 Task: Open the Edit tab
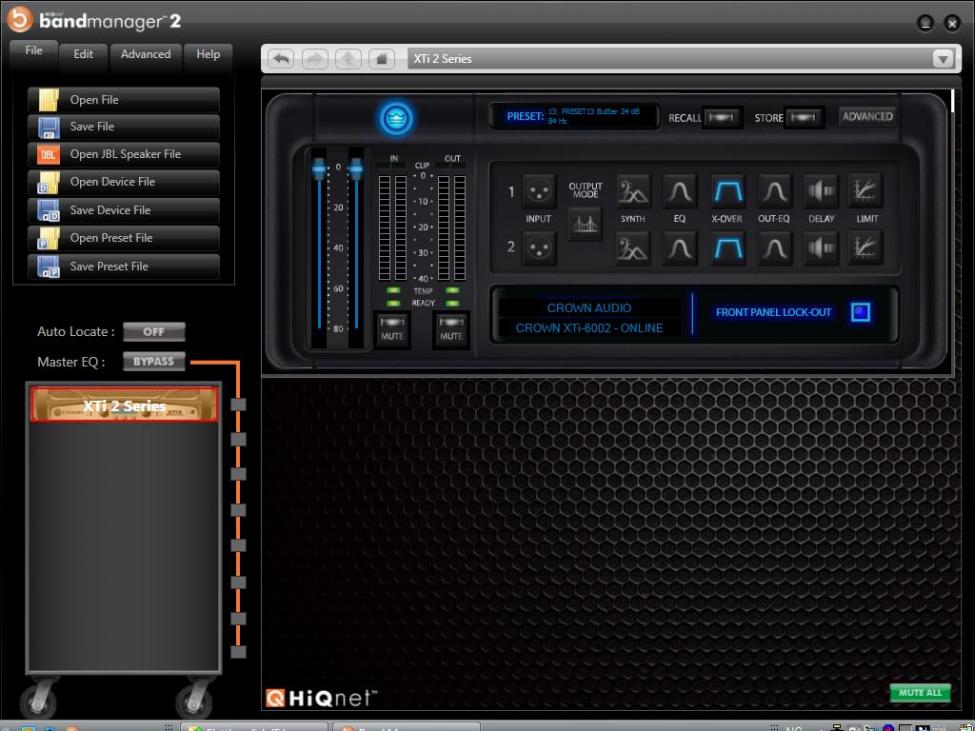tap(83, 54)
